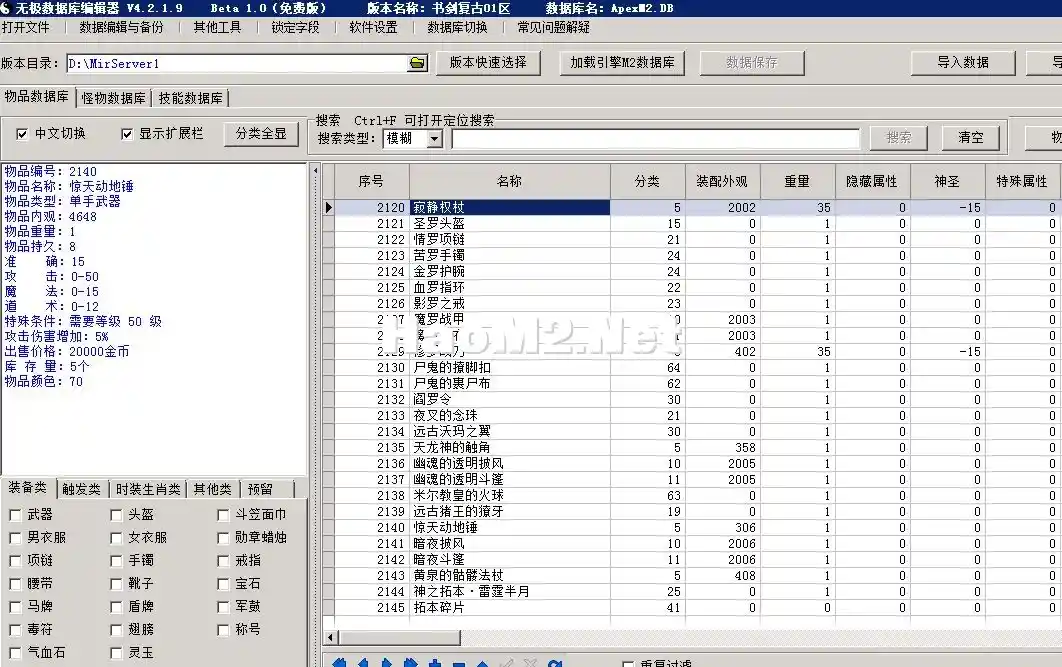Click the previous-record navigator arrow icon

(362, 663)
